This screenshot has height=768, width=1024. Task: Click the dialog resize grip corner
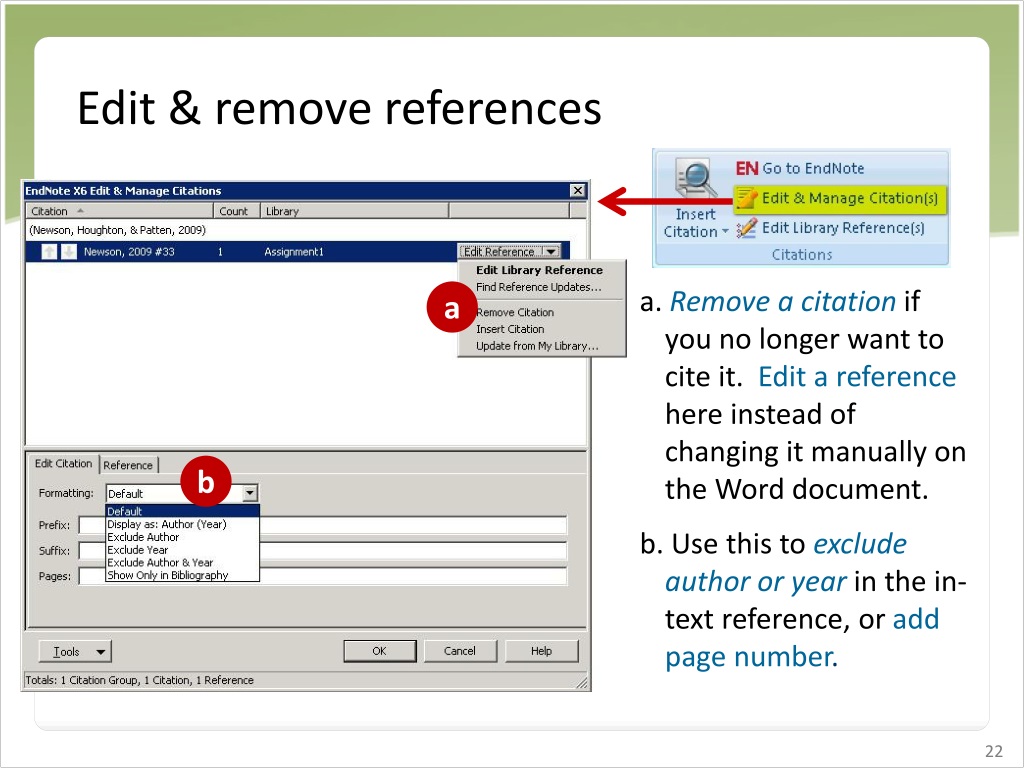click(581, 682)
